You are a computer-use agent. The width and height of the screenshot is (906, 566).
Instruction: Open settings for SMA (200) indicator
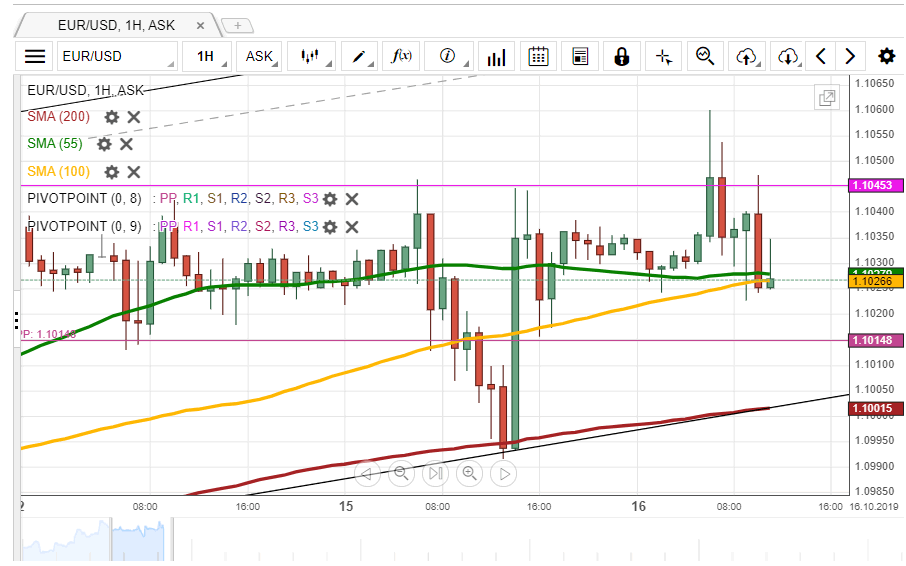pyautogui.click(x=112, y=117)
